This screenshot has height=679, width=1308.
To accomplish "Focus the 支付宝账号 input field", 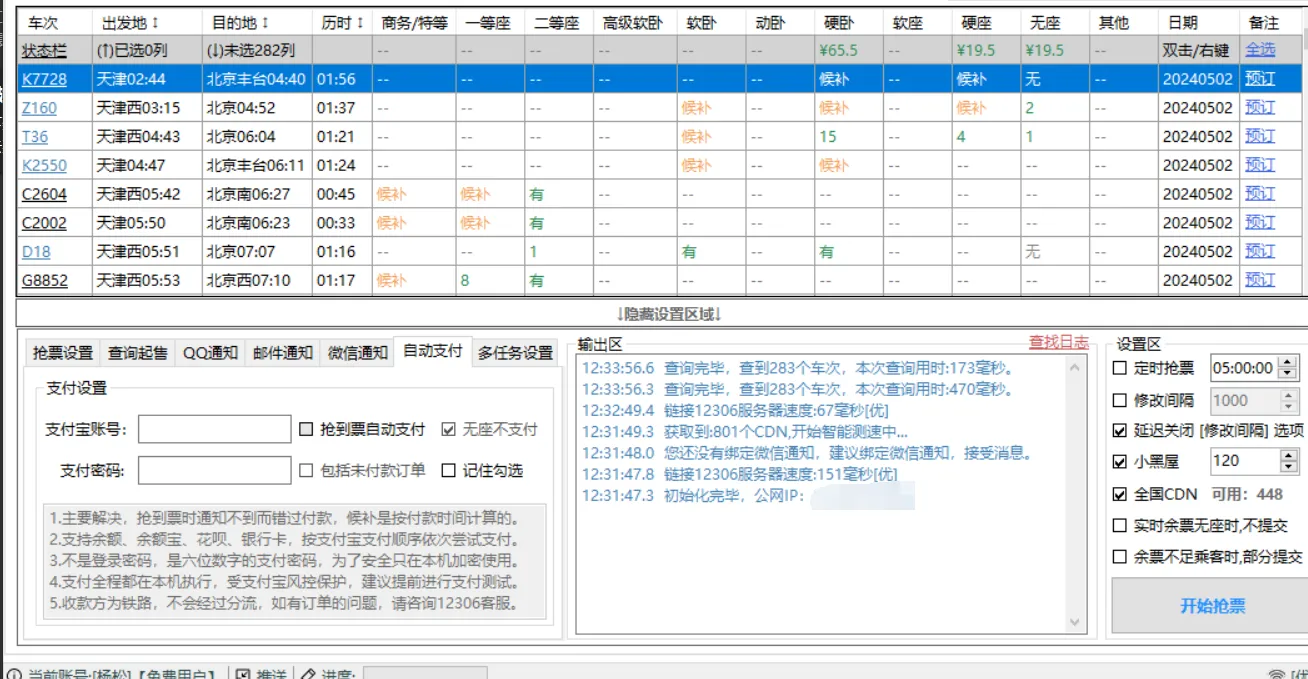I will (215, 430).
